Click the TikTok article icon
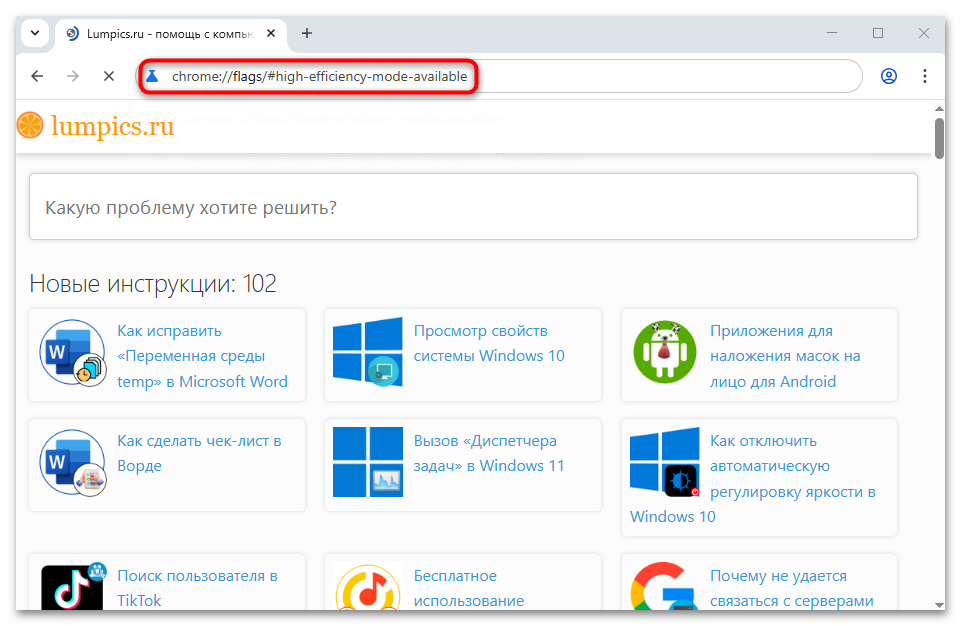961x626 pixels. (73, 586)
